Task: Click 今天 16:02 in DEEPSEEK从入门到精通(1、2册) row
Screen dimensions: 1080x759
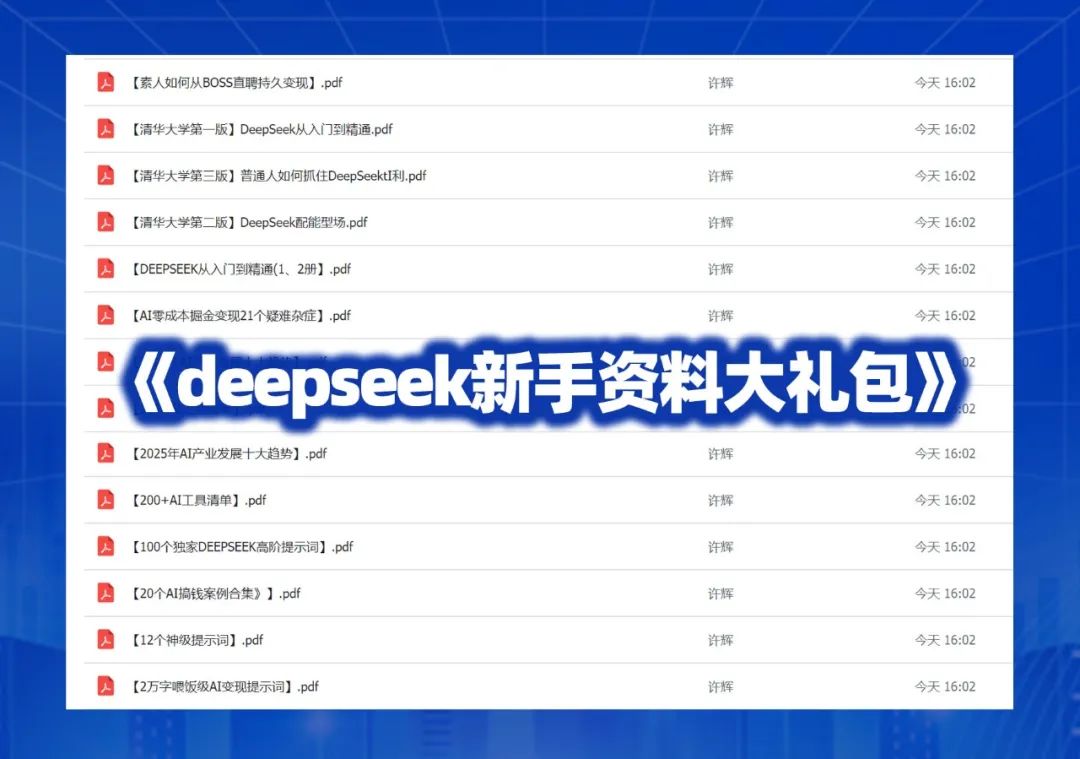Action: [x=945, y=269]
